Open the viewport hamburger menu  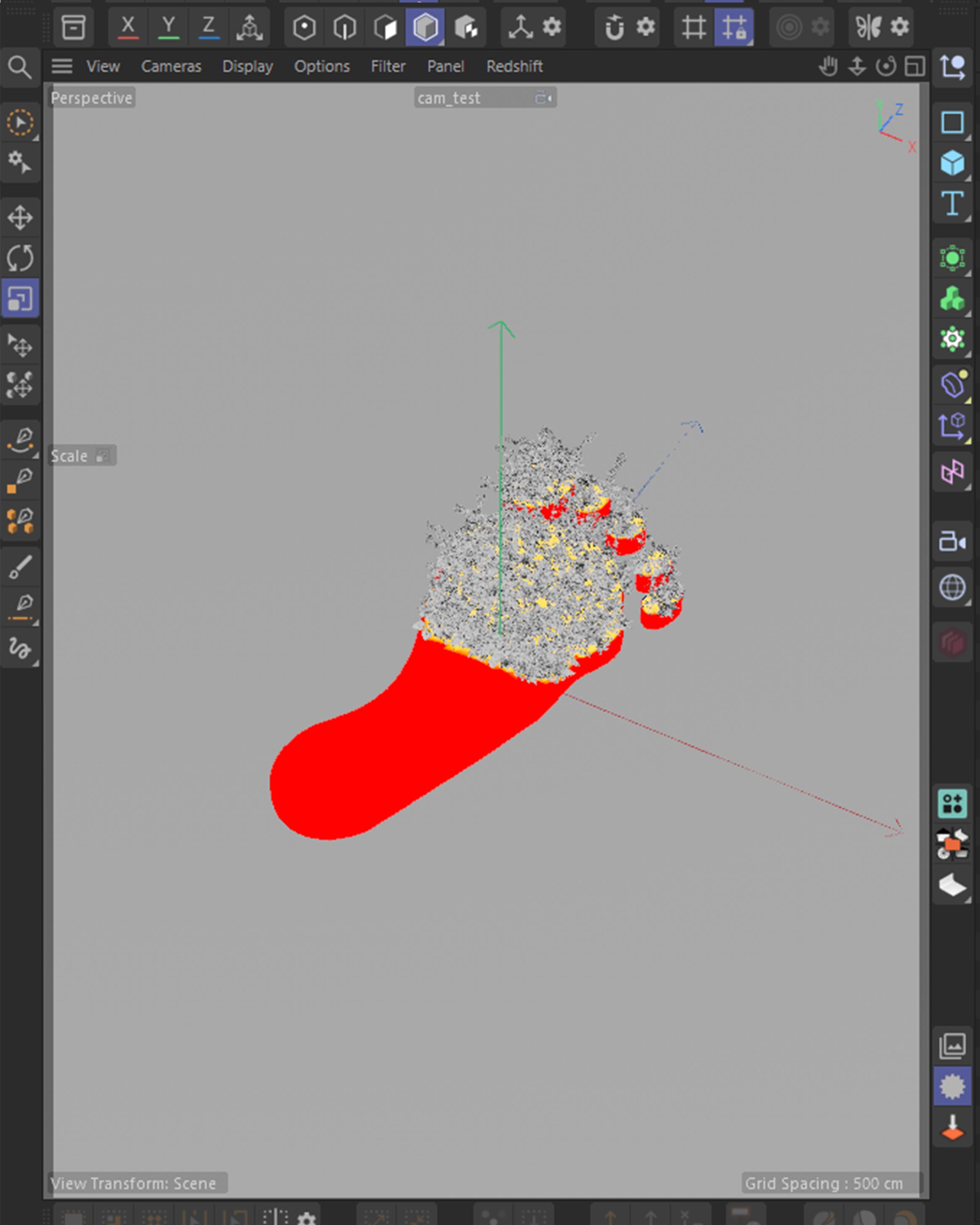(x=62, y=66)
